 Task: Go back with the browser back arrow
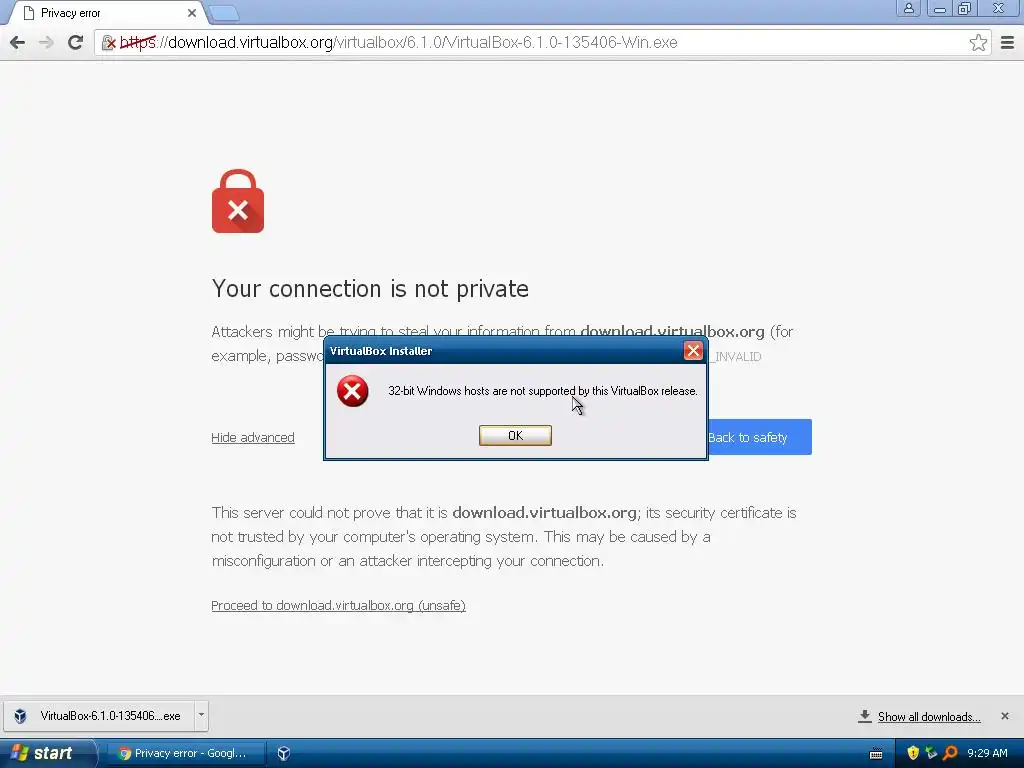click(18, 42)
